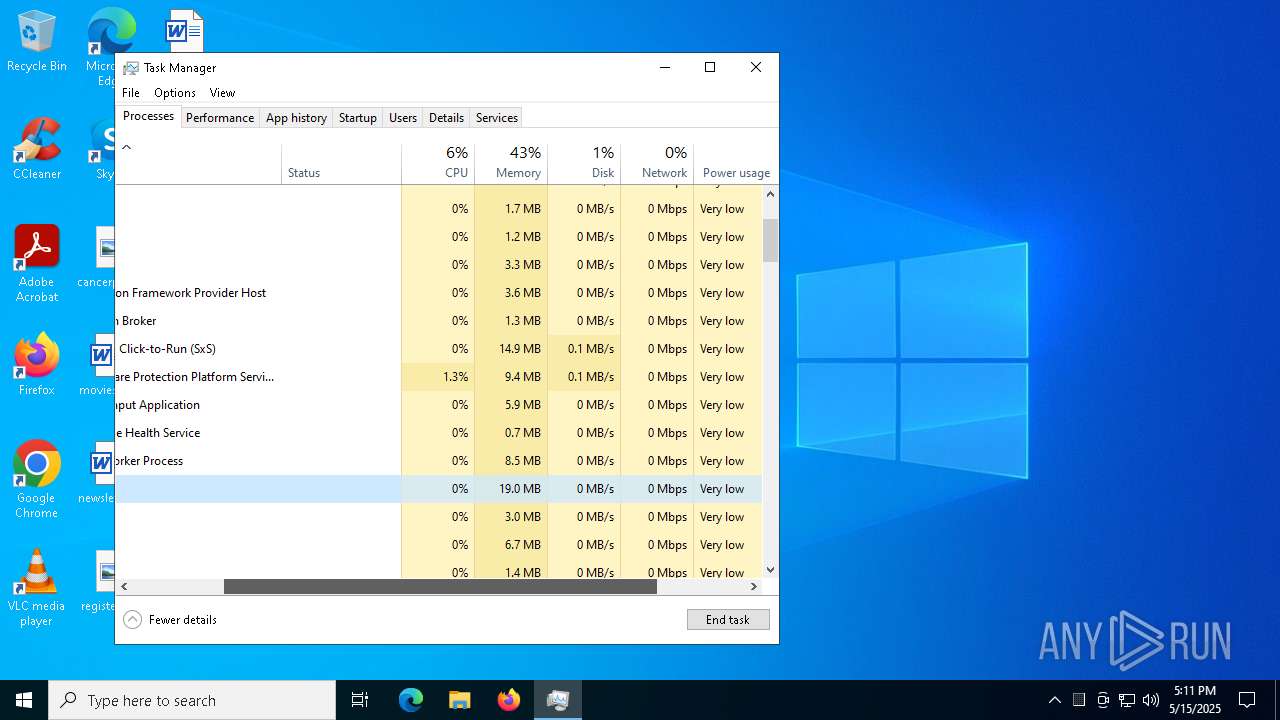Click the 1.3% CPU cell
1280x720 pixels.
[438, 377]
